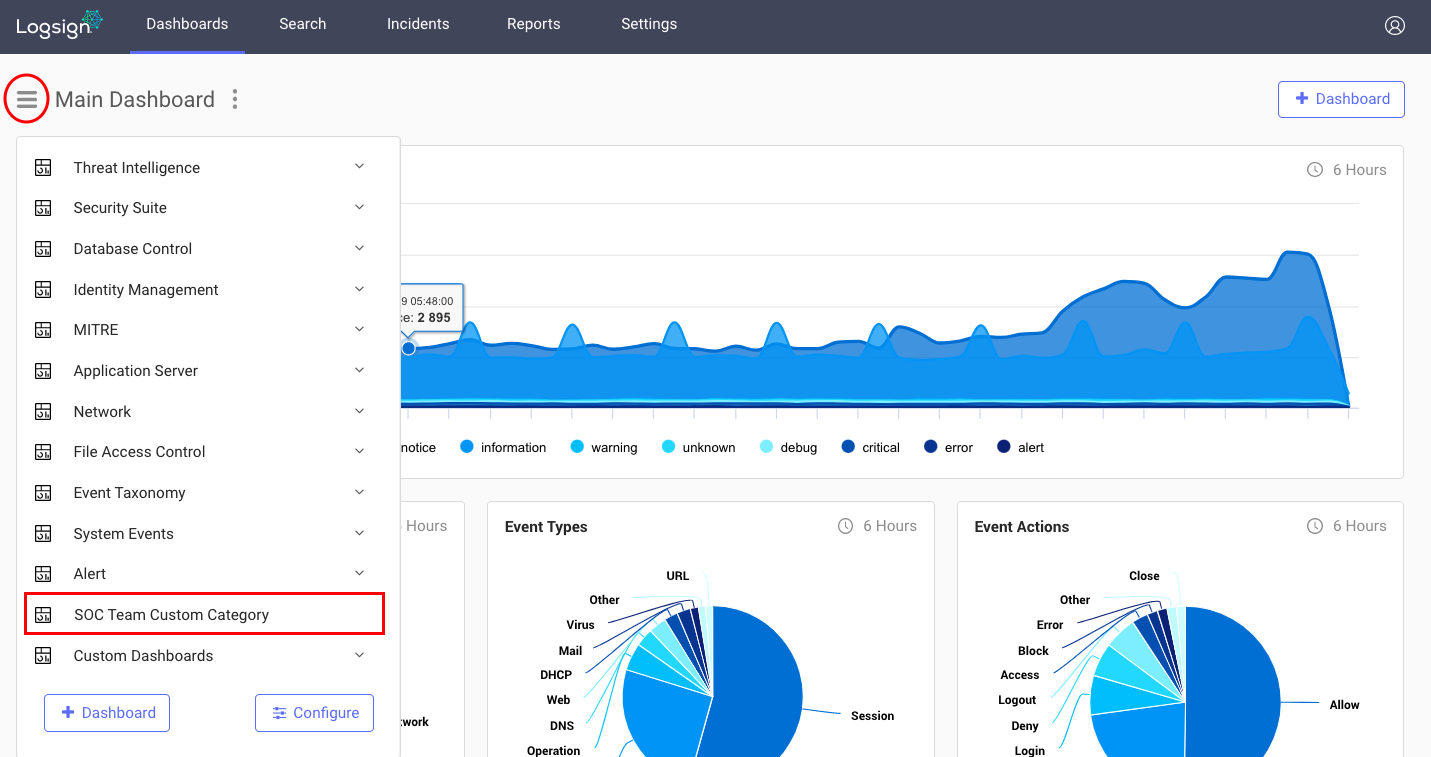The height and width of the screenshot is (757, 1431).
Task: Click the Application Server dashboard icon
Action: (43, 370)
